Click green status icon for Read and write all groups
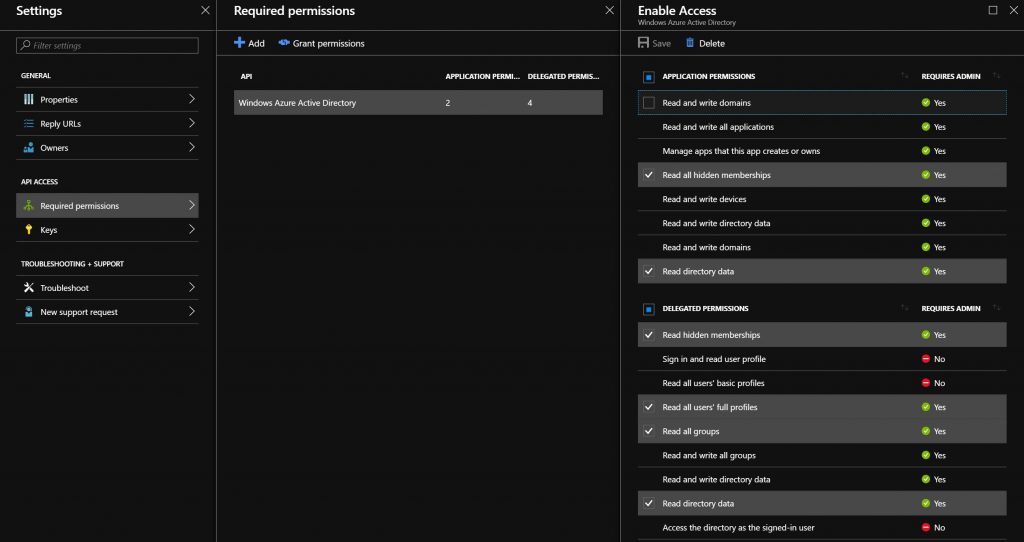 click(x=925, y=455)
